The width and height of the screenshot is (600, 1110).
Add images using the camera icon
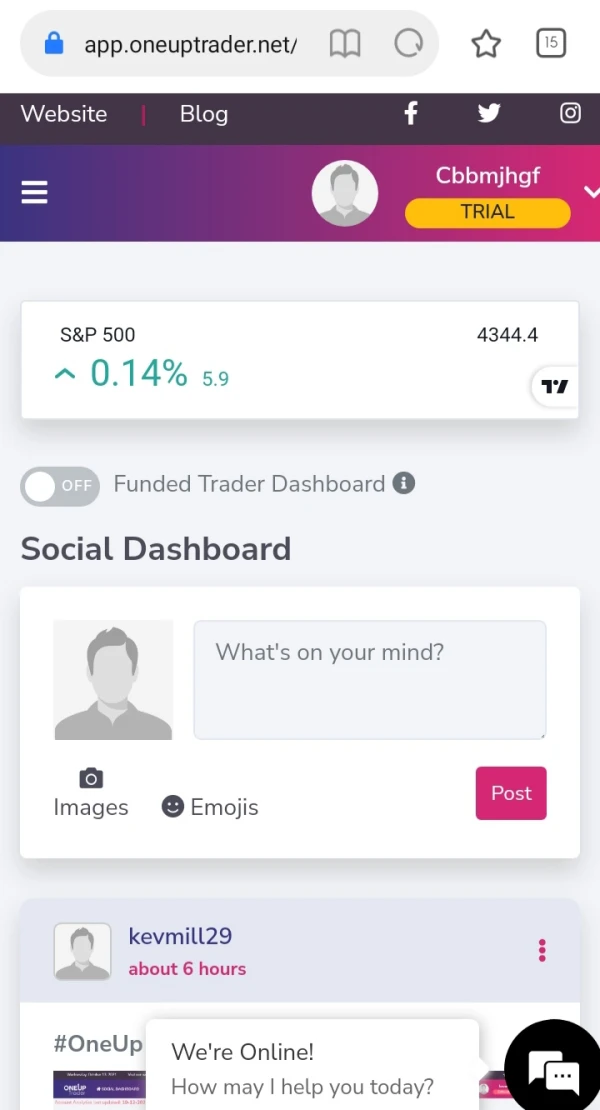click(91, 778)
